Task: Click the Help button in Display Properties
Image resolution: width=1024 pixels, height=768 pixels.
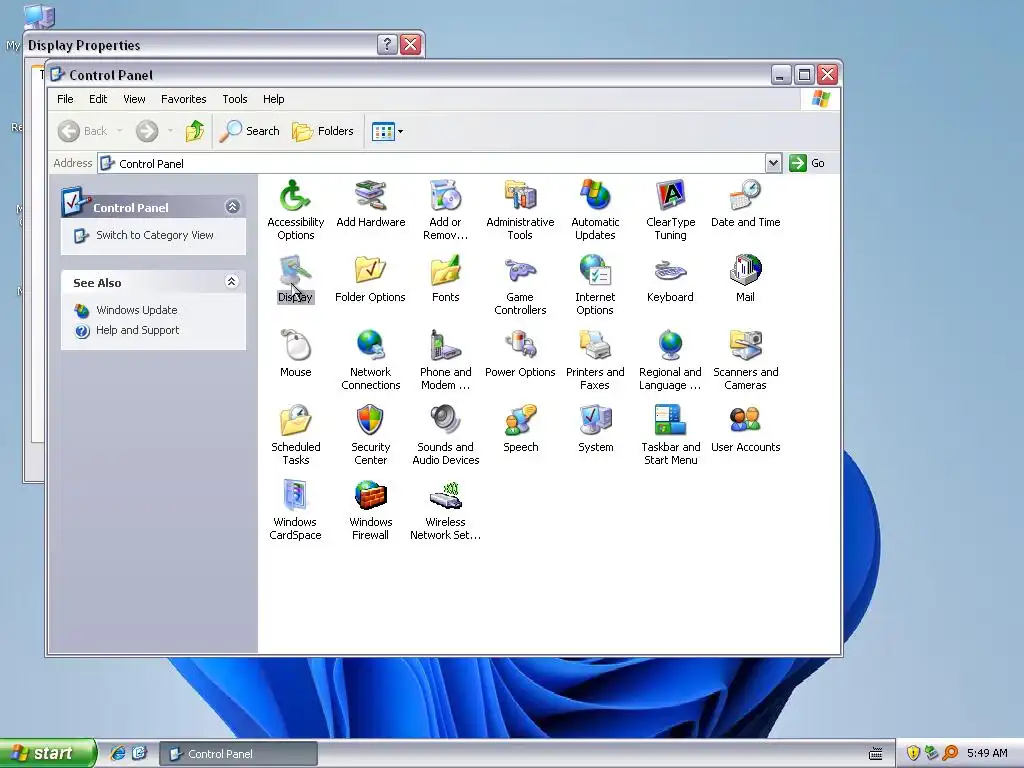Action: tap(387, 44)
